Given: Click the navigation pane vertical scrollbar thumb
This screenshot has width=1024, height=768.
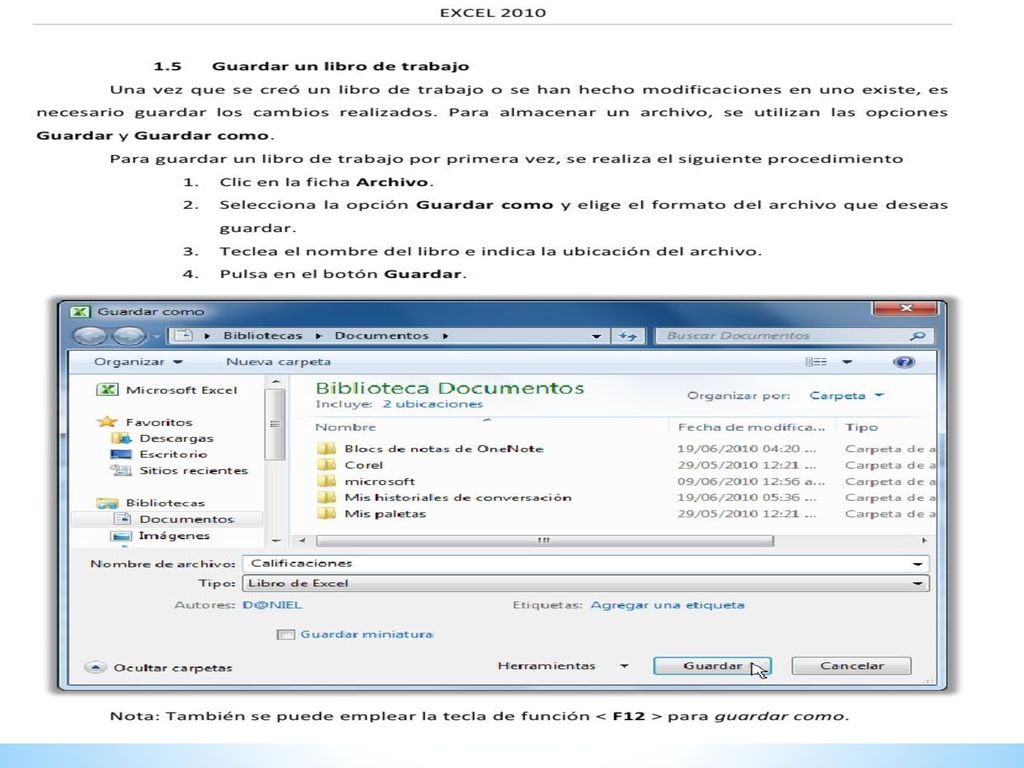Looking at the screenshot, I should (275, 424).
